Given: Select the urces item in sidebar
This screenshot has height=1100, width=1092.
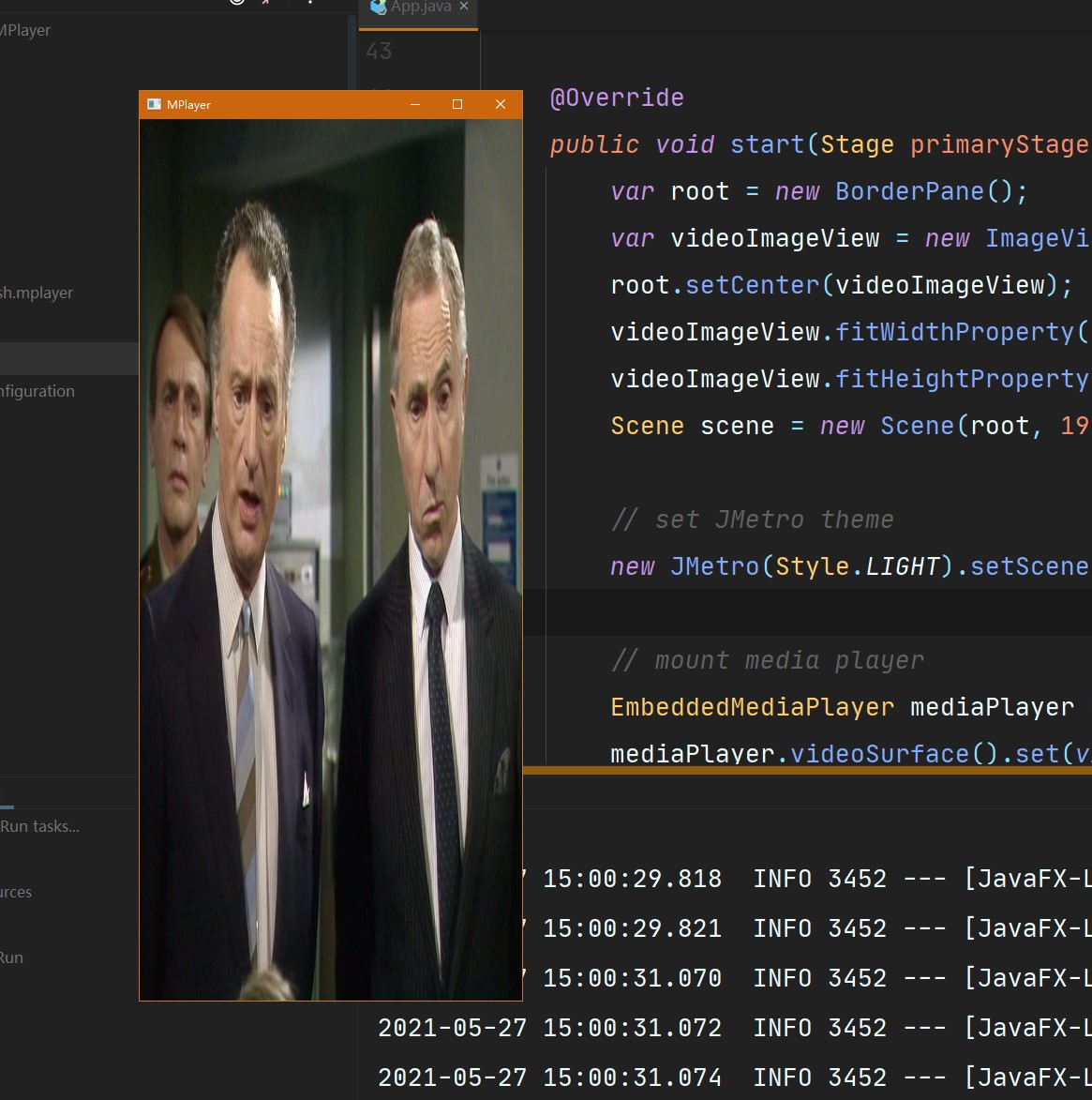Looking at the screenshot, I should (16, 892).
